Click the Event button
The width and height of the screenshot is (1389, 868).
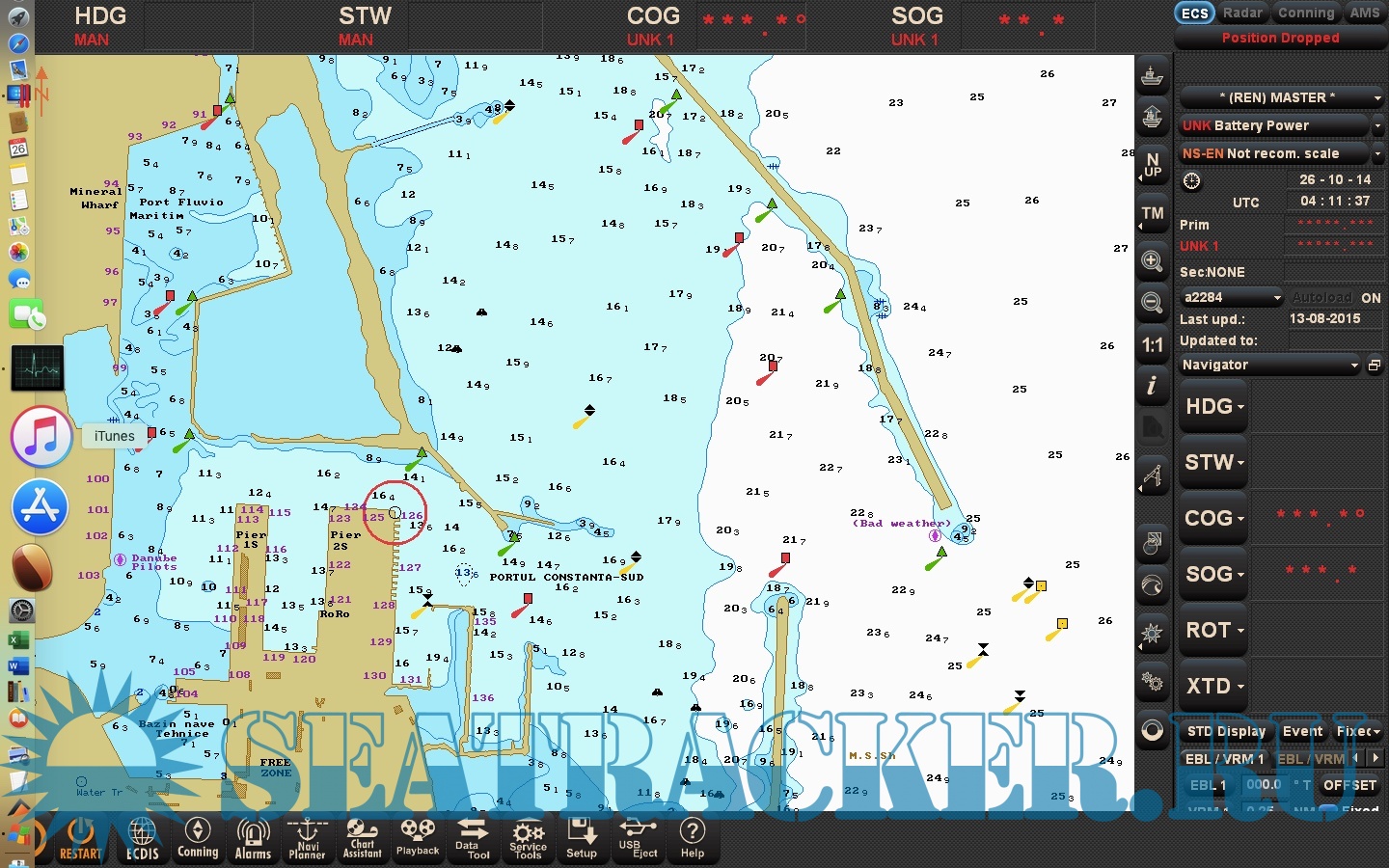(x=1302, y=731)
